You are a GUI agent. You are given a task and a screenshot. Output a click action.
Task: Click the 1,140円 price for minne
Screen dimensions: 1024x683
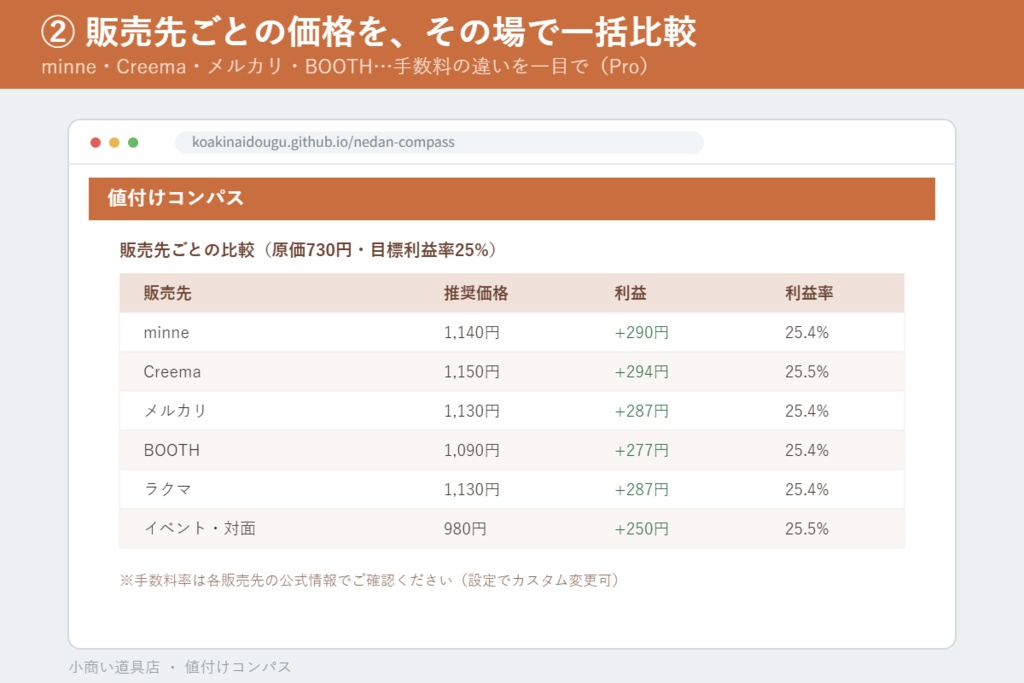(x=472, y=332)
